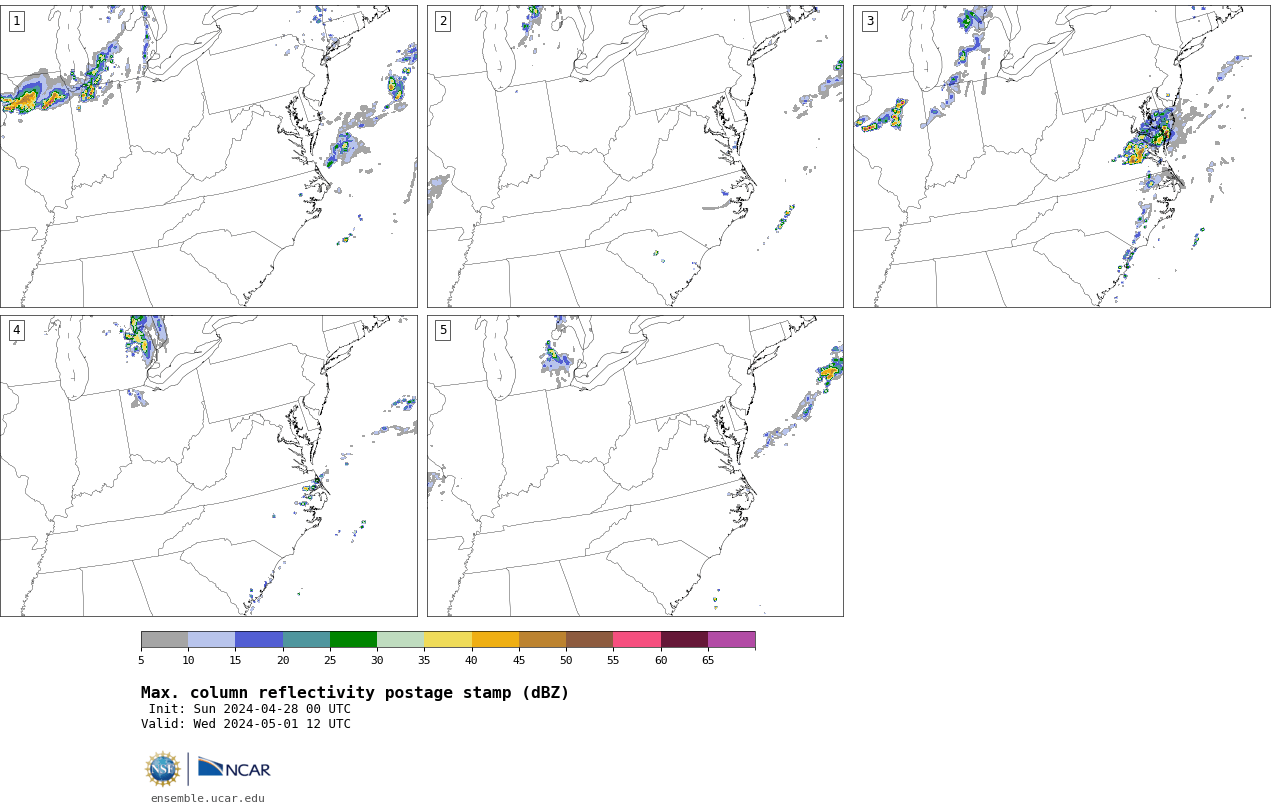Open ensemble member 4 map panel
This screenshot has width=1280, height=809.
pyautogui.click(x=209, y=466)
